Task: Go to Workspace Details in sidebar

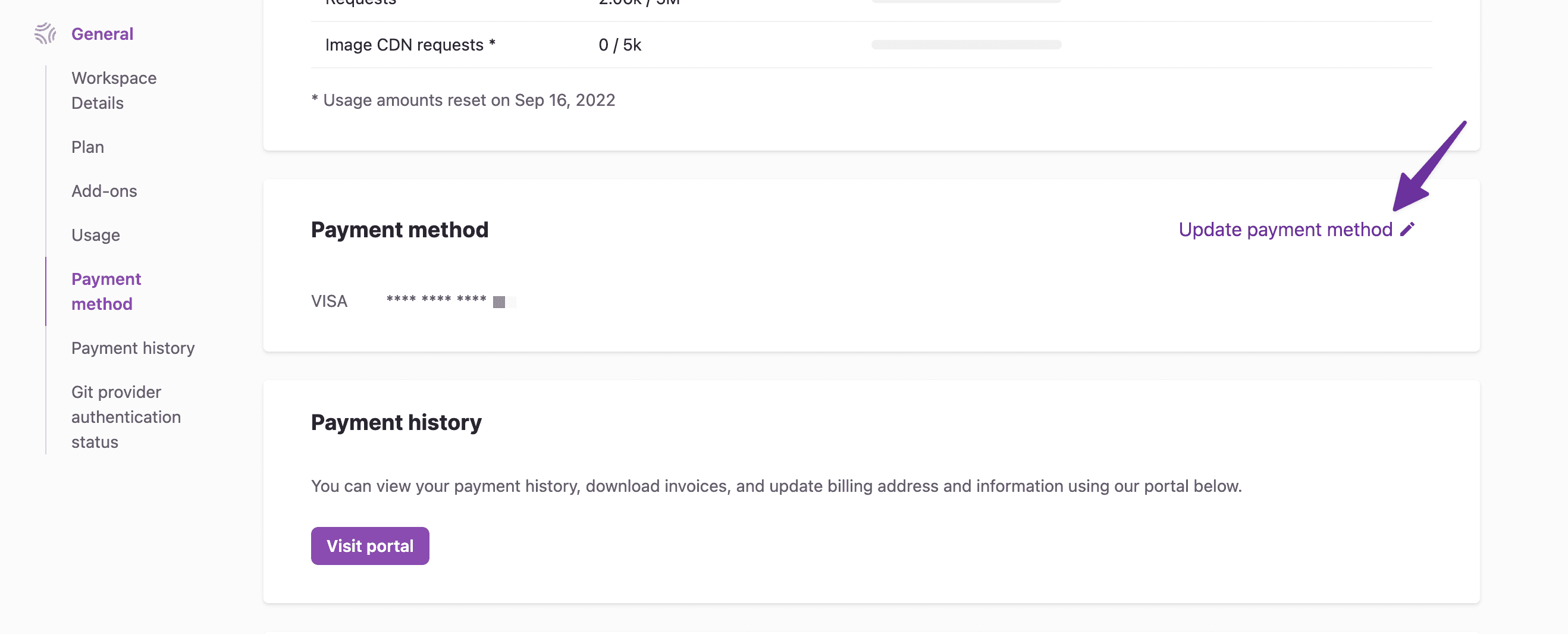Action: pos(114,90)
